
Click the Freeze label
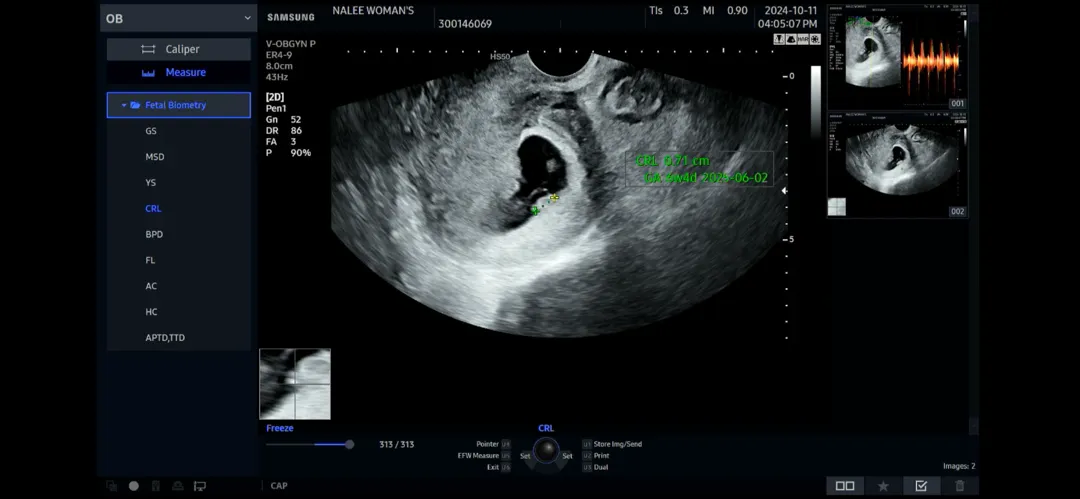point(280,428)
